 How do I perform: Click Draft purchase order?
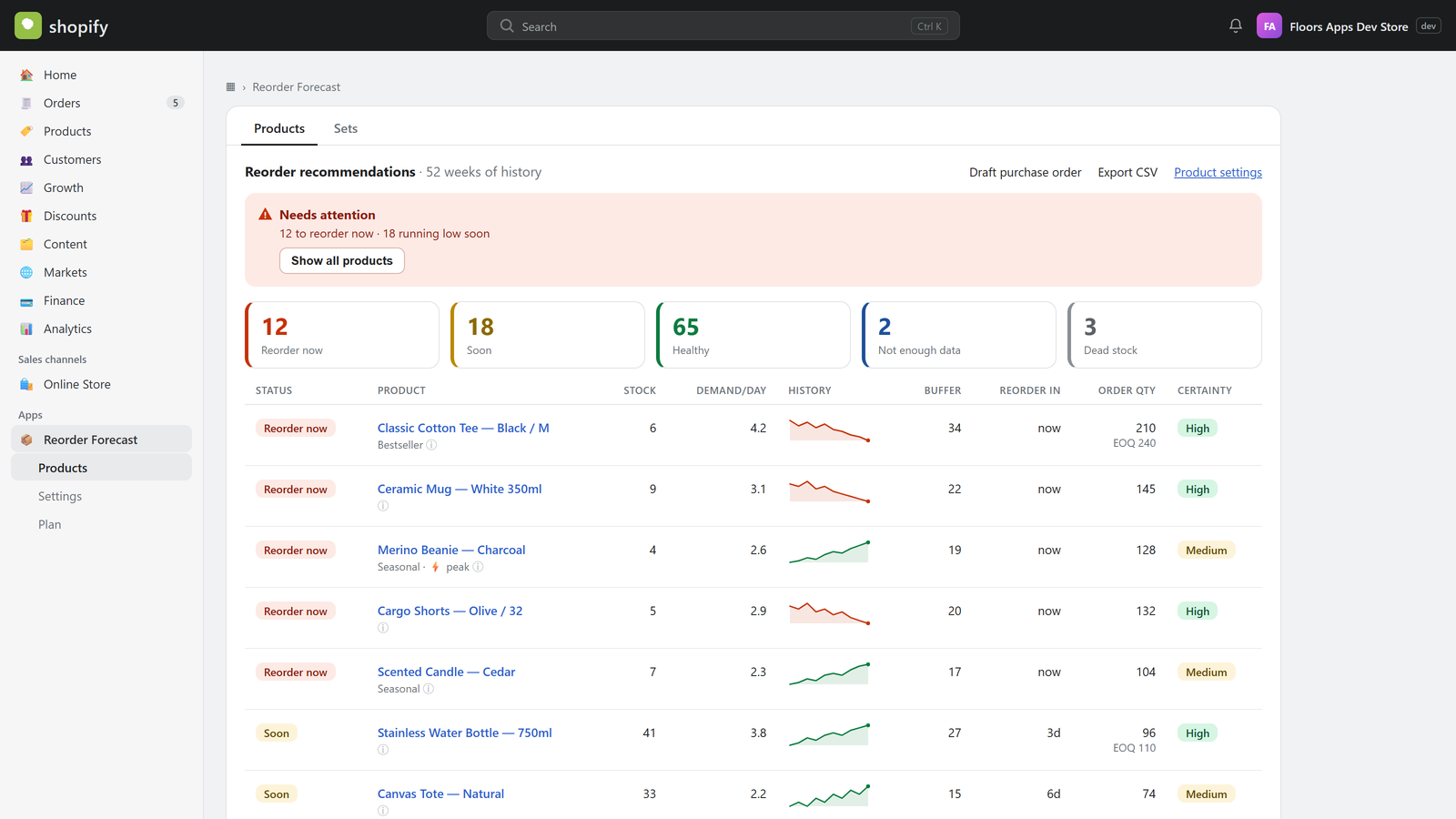click(x=1026, y=172)
